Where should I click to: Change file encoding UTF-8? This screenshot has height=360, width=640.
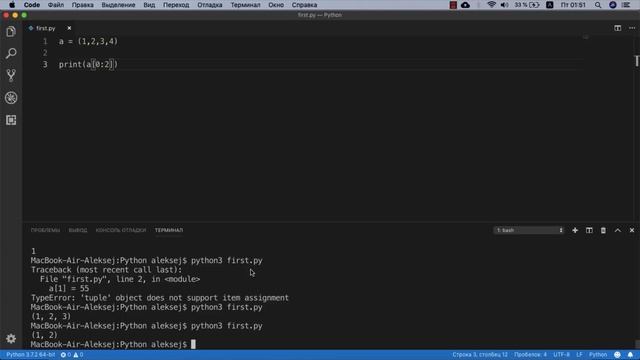(x=561, y=355)
